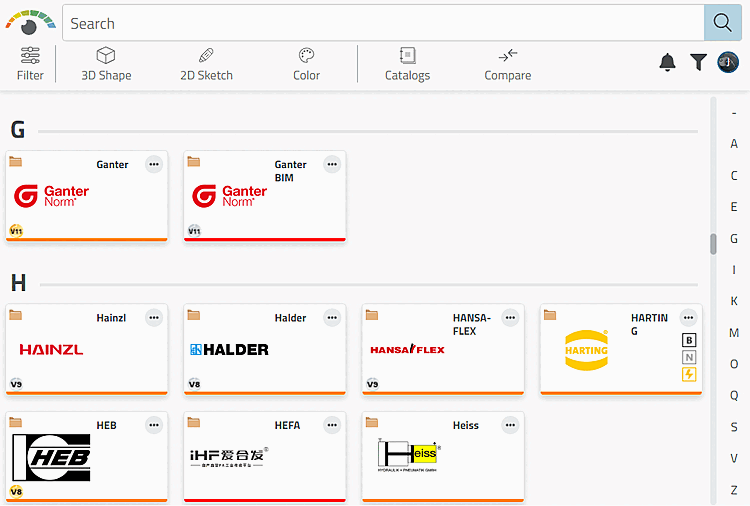Image resolution: width=750 pixels, height=506 pixels.
Task: Click the N badge on HARTING card
Action: click(689, 357)
